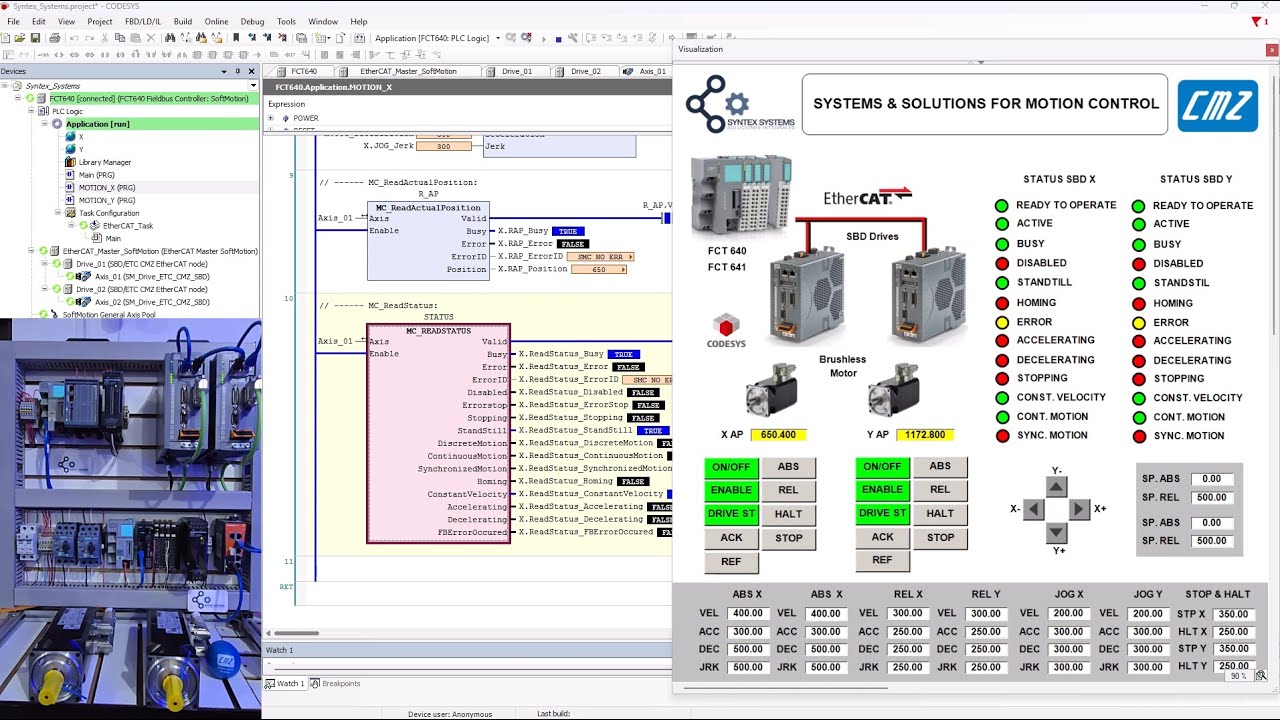Open the Application [FCT640: PLC Logic] dropdown
The height and width of the screenshot is (720, 1280).
(498, 38)
